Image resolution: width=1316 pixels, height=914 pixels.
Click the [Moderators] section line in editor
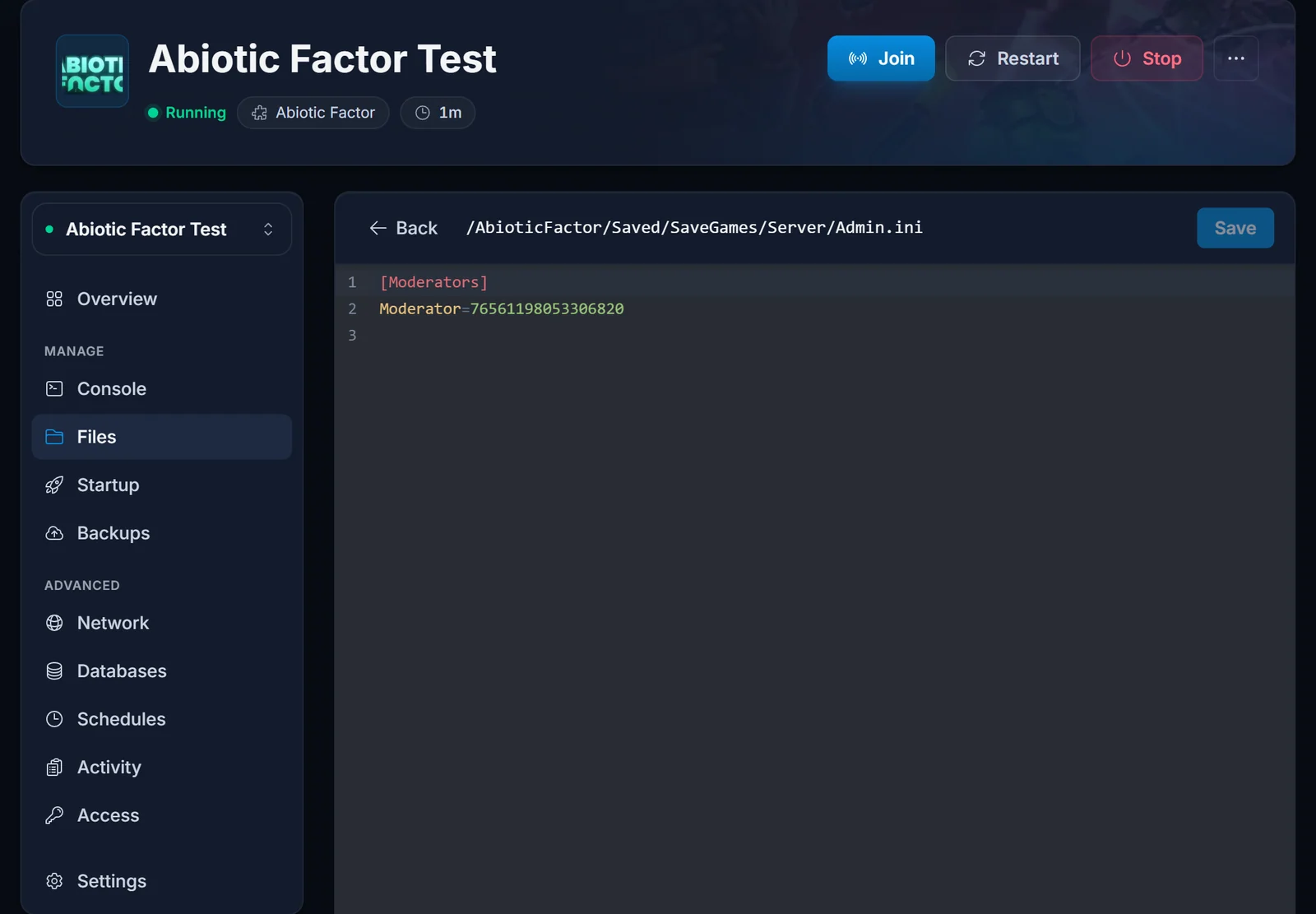pyautogui.click(x=433, y=282)
